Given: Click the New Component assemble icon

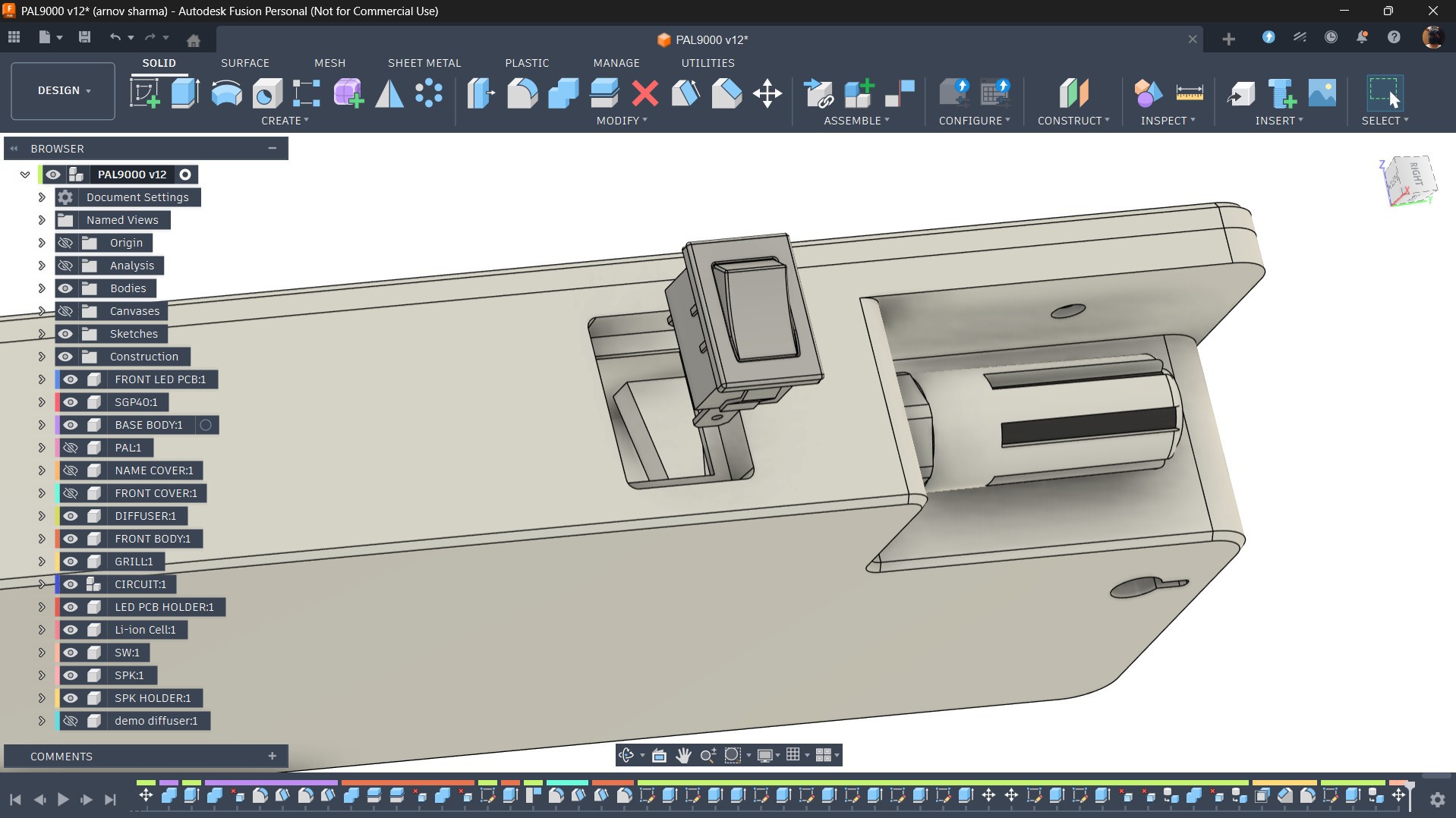Looking at the screenshot, I should tap(859, 93).
